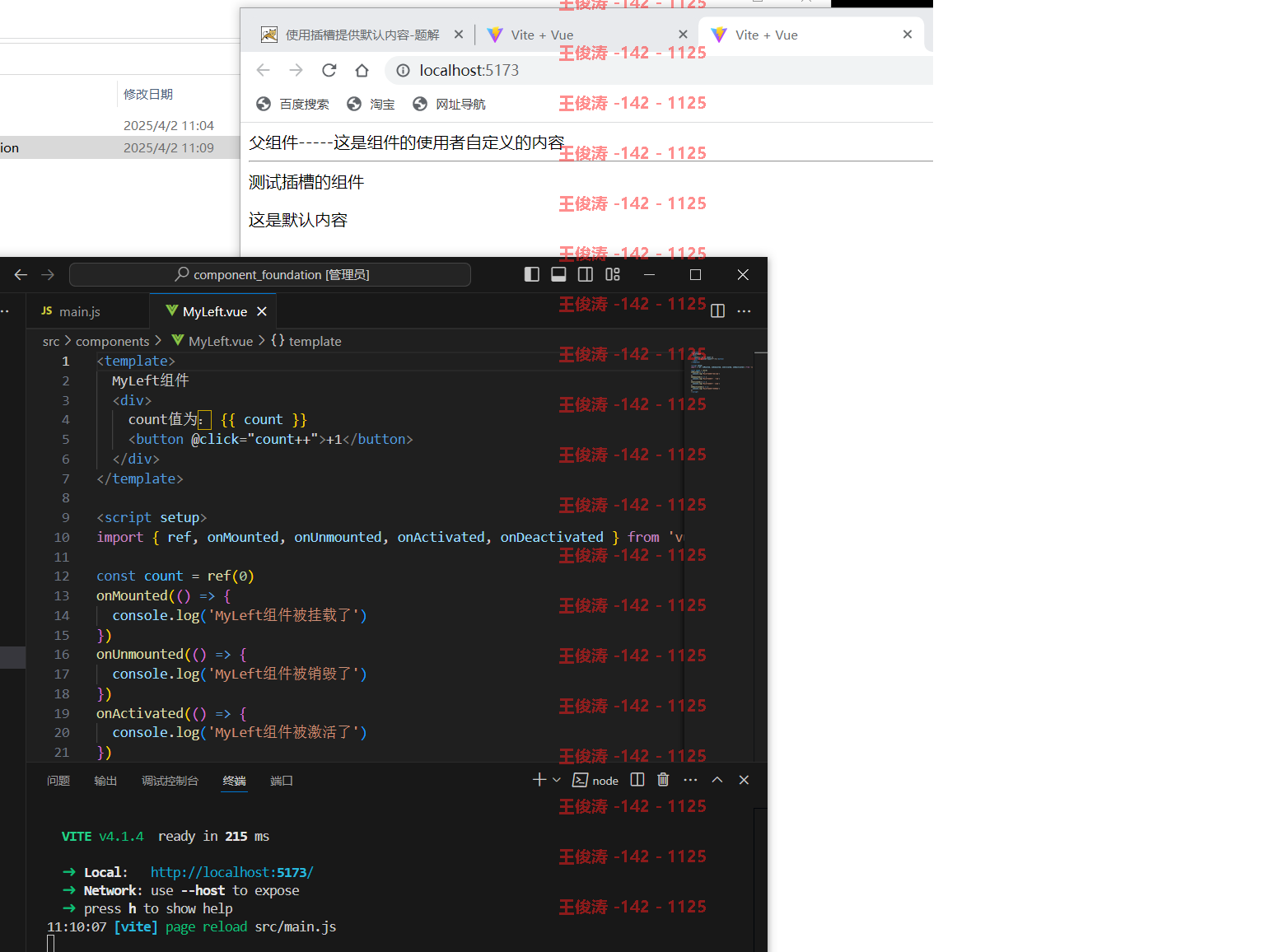1265x952 pixels.
Task: Select the MyLeft.vue editor tab
Action: click(215, 311)
